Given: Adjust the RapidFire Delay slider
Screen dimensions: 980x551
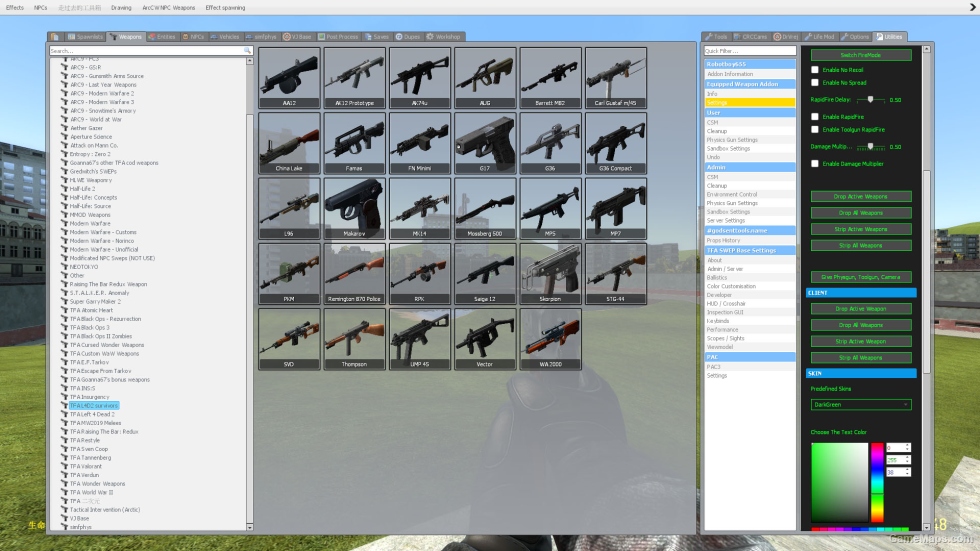Looking at the screenshot, I should 870,99.
